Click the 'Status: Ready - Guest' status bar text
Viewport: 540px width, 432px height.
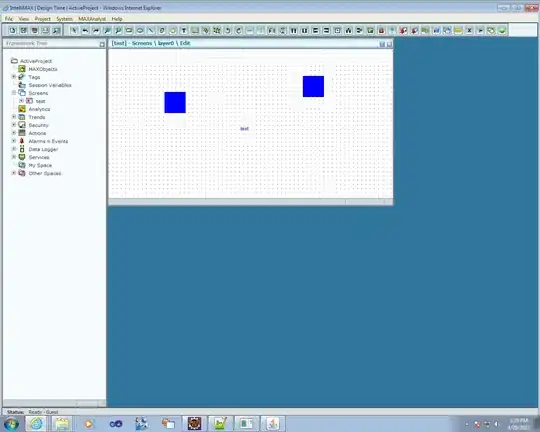[33, 412]
